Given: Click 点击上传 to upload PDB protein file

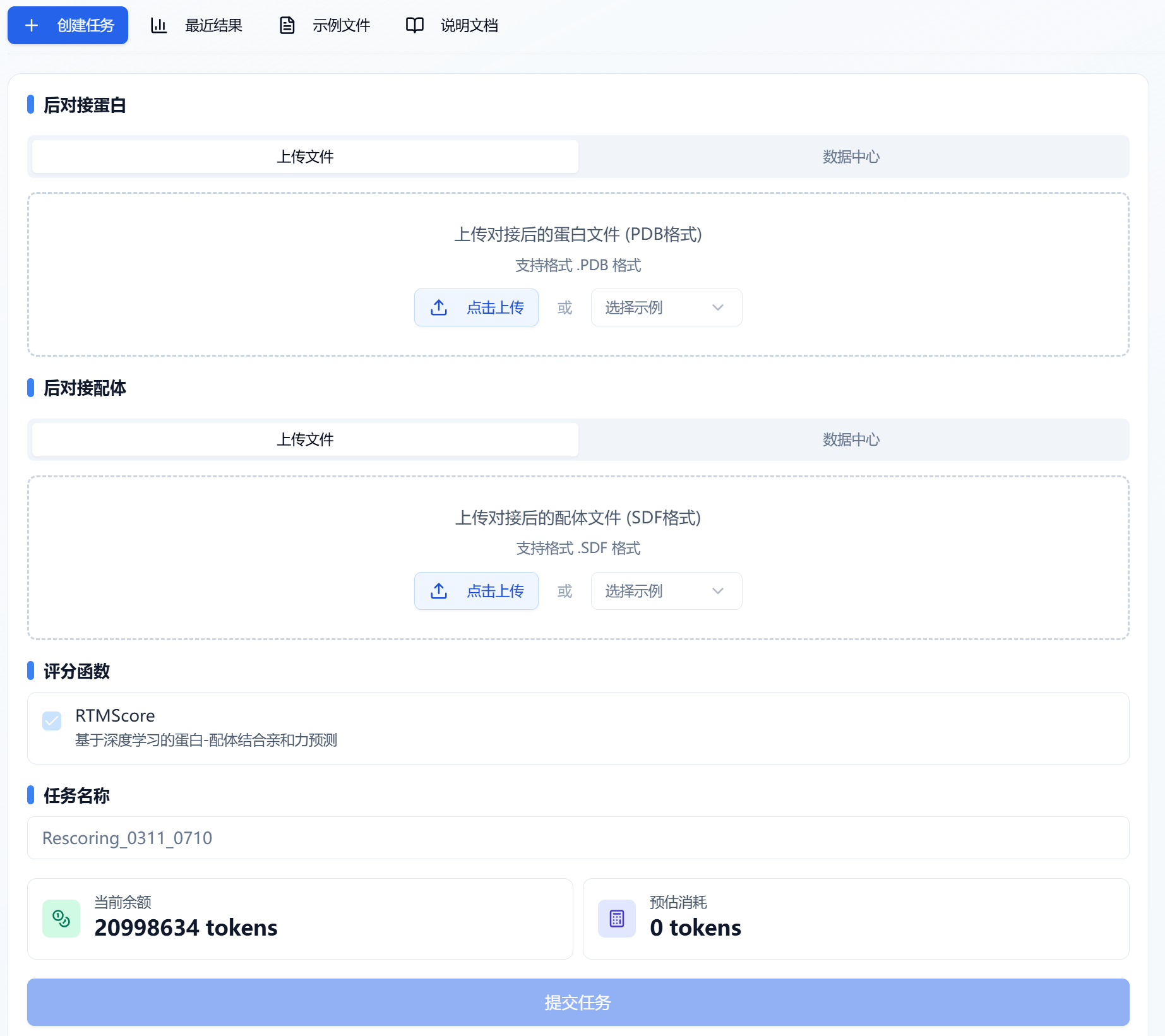Looking at the screenshot, I should [476, 307].
